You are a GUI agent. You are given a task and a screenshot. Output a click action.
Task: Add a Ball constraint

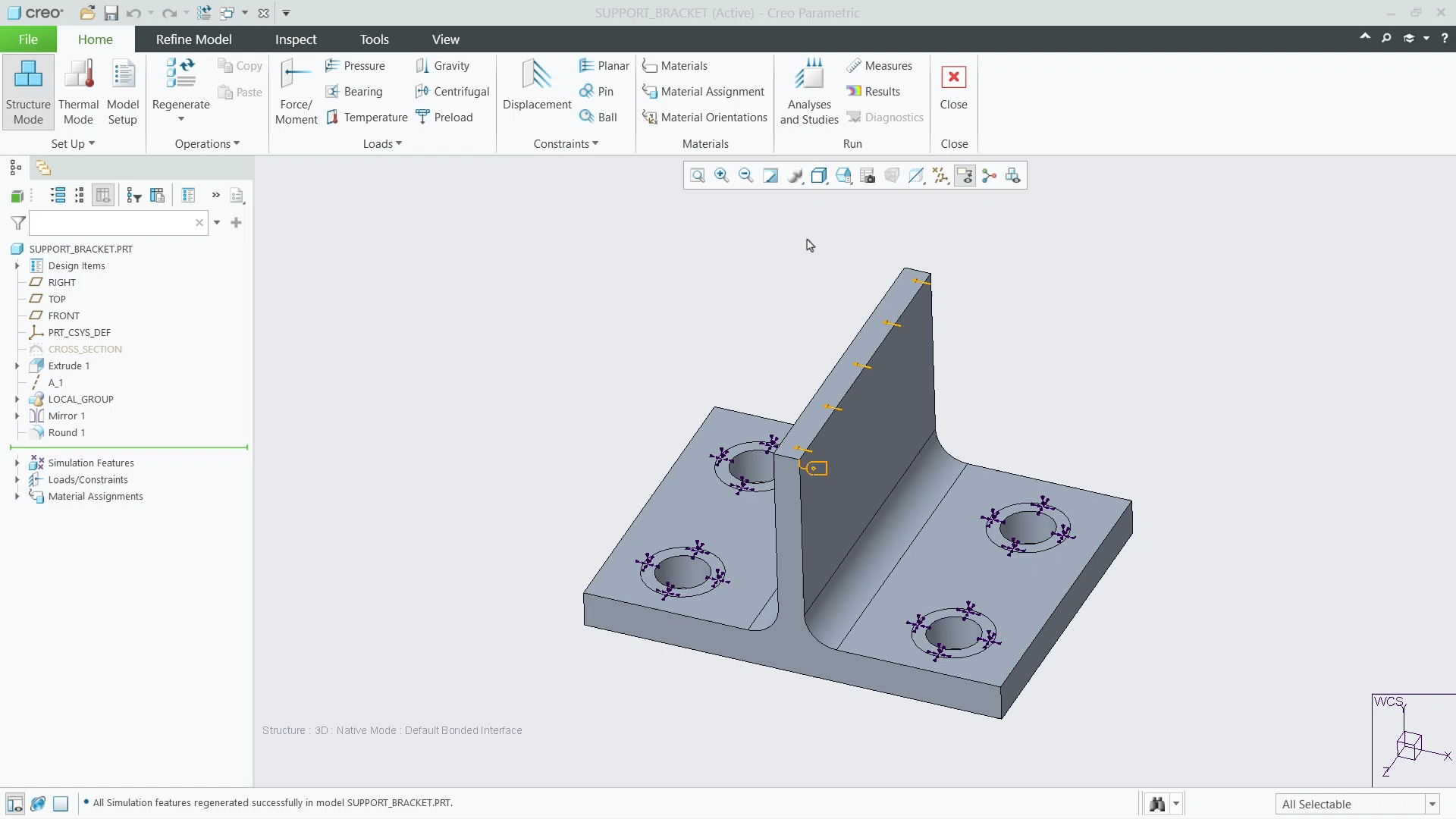[x=598, y=118]
